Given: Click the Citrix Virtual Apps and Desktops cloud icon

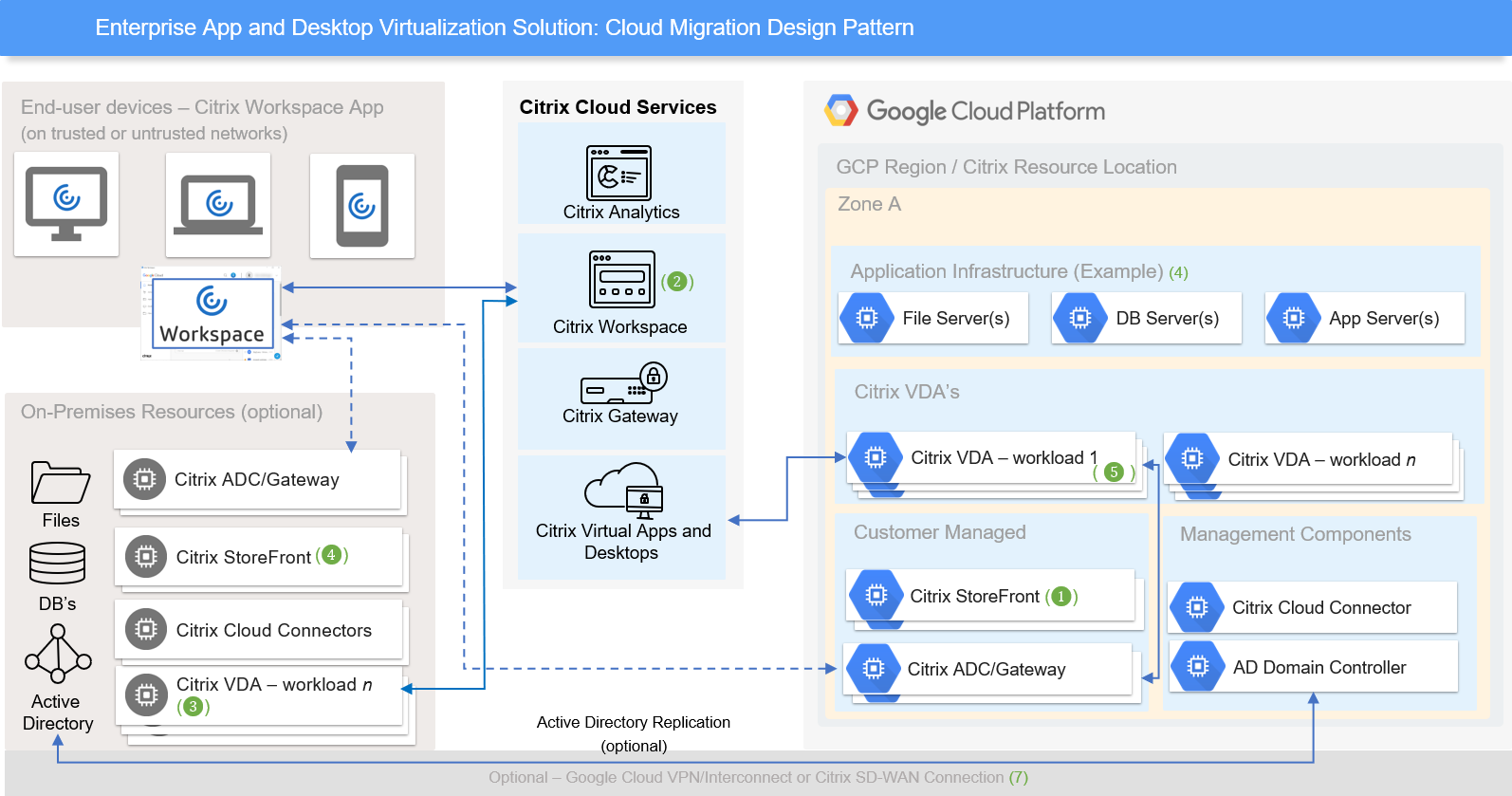Looking at the screenshot, I should [623, 491].
